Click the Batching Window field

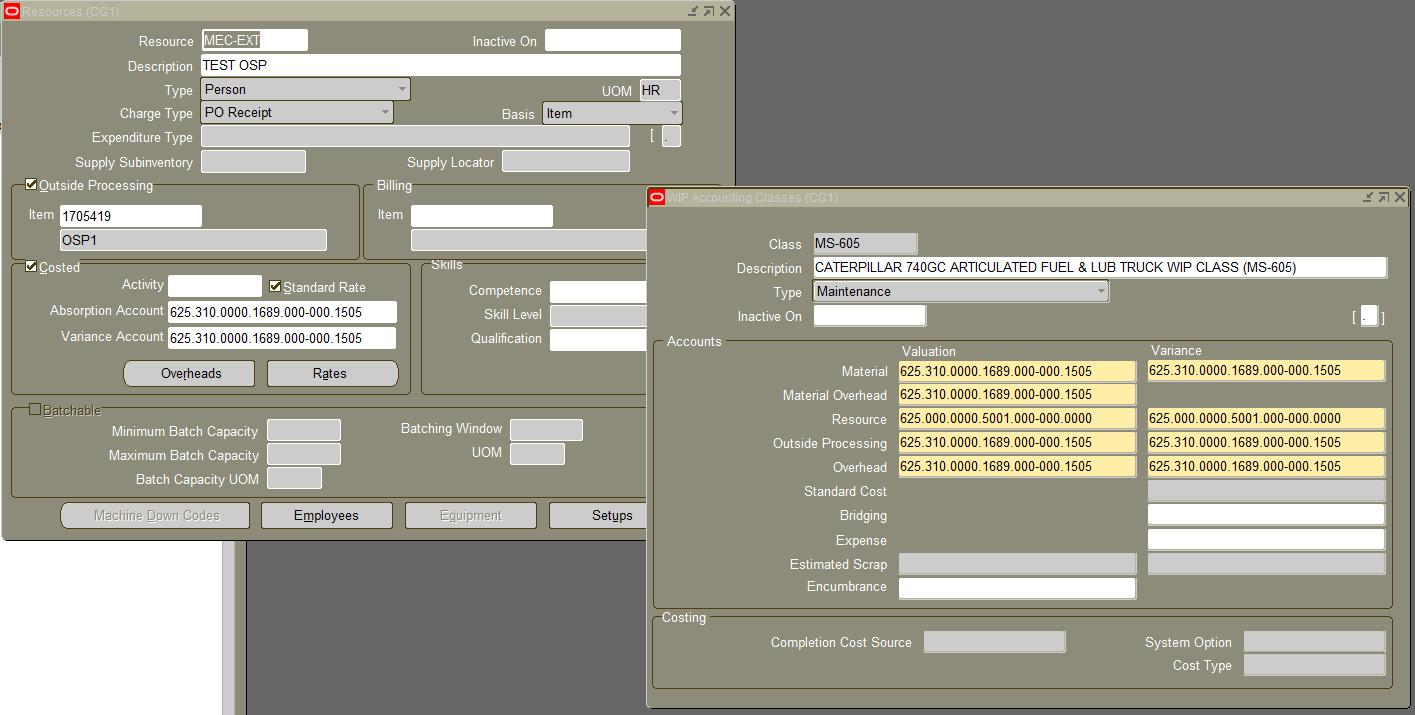[x=546, y=430]
